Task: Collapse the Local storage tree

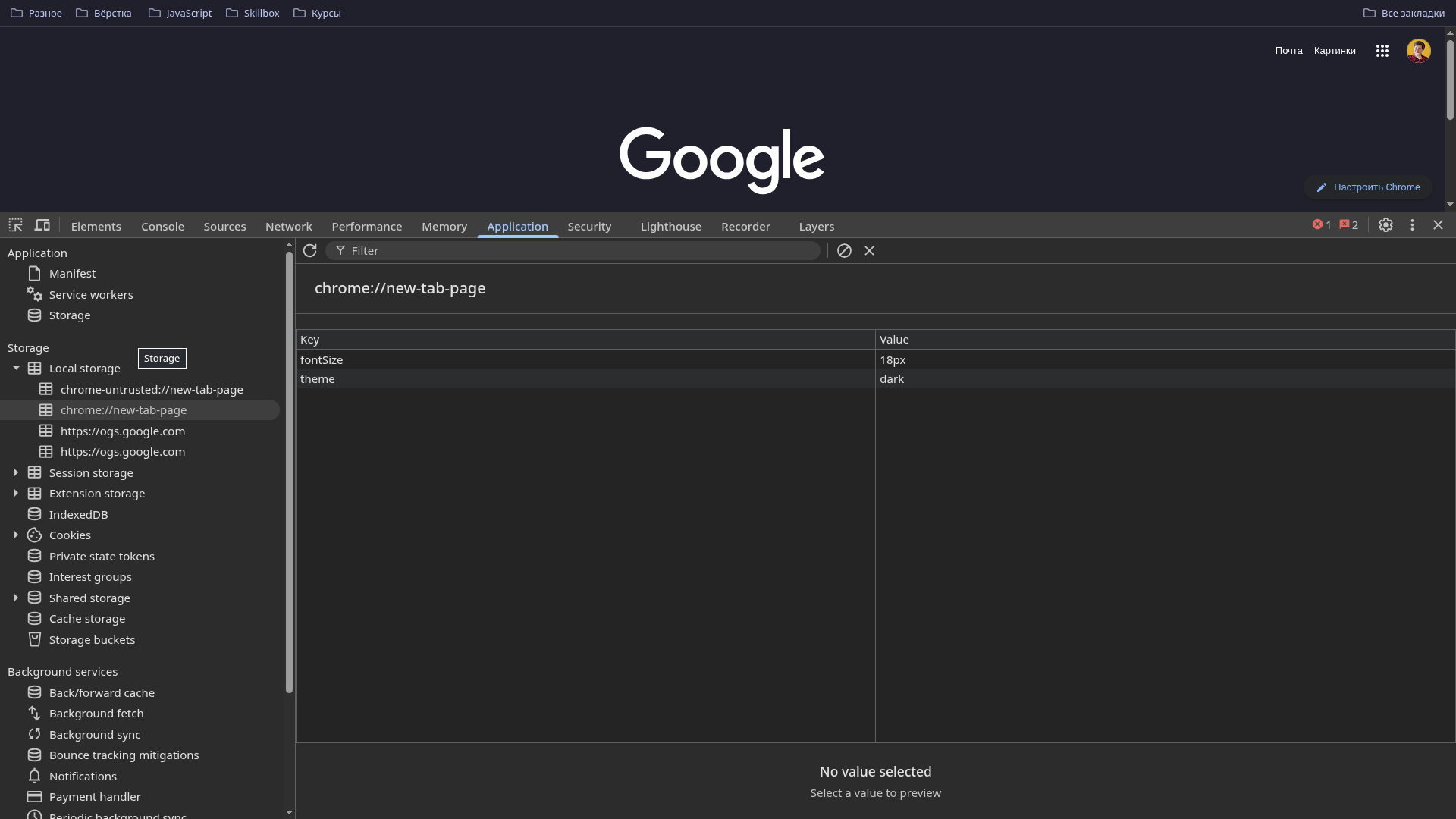Action: [15, 368]
